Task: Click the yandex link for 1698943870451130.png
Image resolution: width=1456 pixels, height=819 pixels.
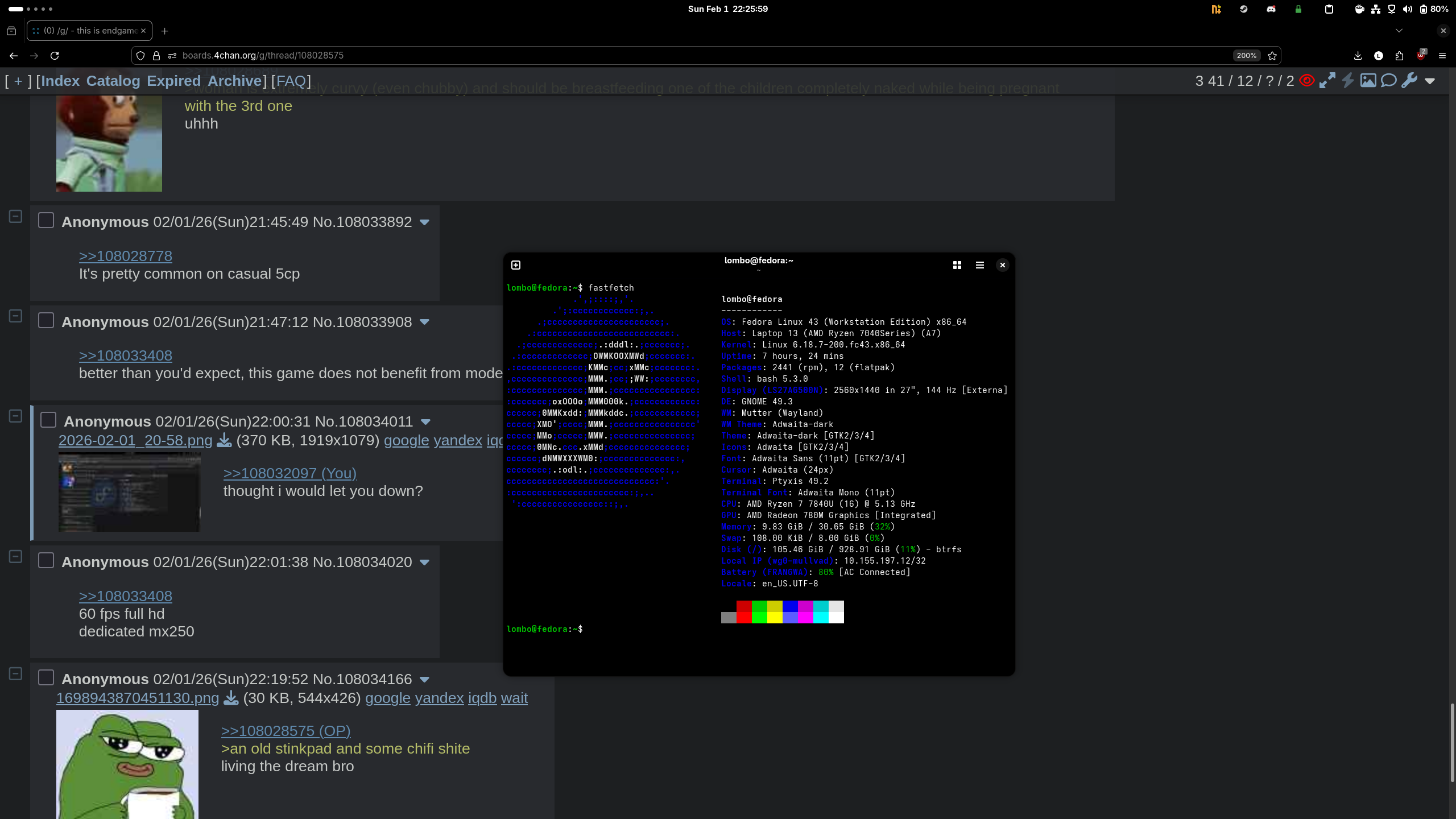Action: 439,698
